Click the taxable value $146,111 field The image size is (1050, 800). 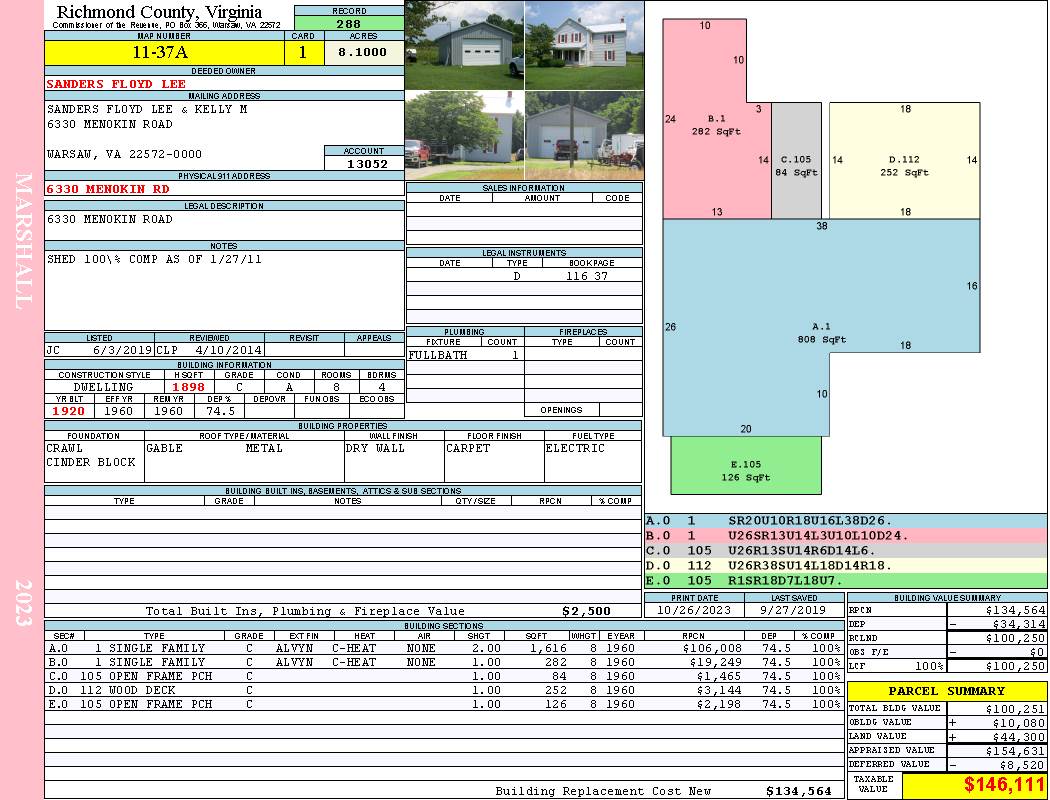coord(974,785)
